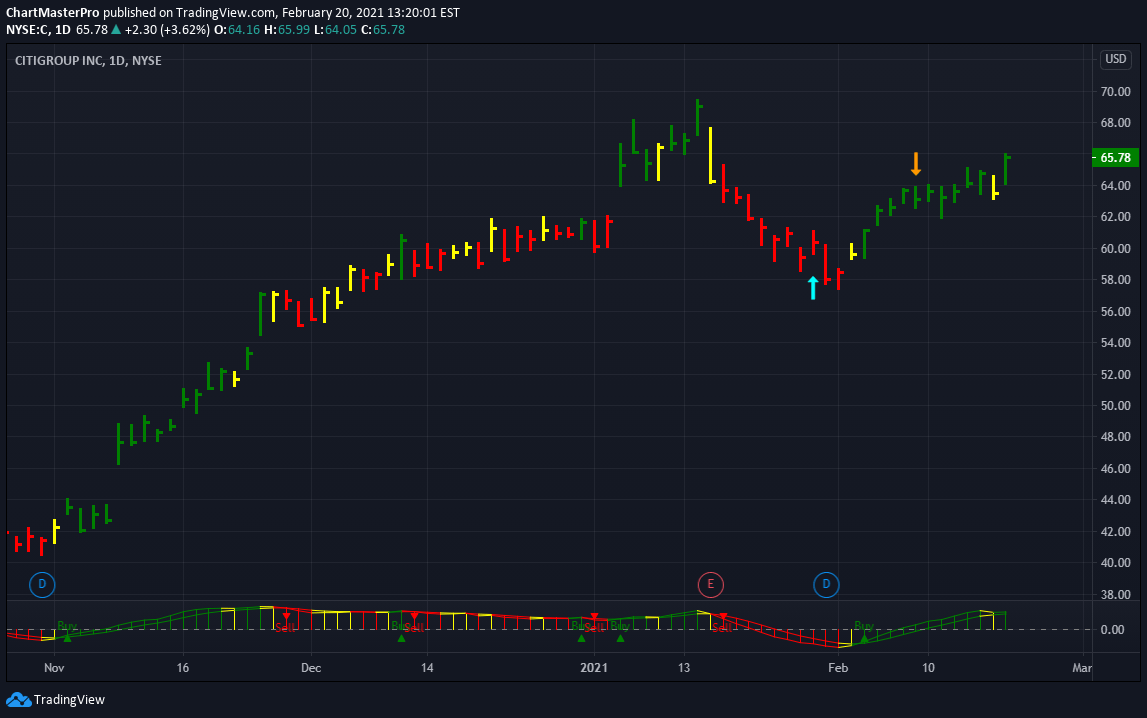Click the 16 date axis label
The width and height of the screenshot is (1147, 718).
pyautogui.click(x=183, y=668)
